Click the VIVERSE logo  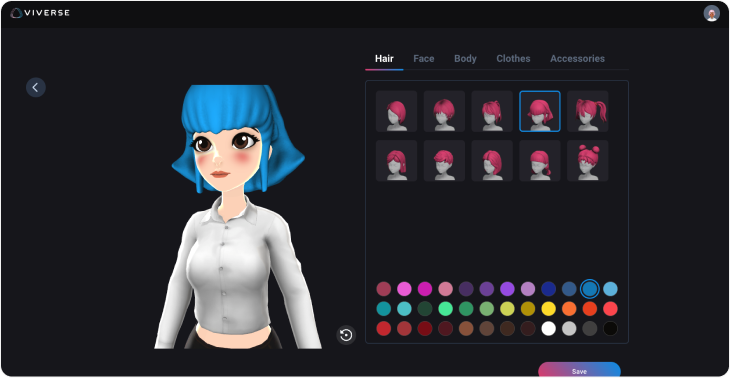pos(40,13)
